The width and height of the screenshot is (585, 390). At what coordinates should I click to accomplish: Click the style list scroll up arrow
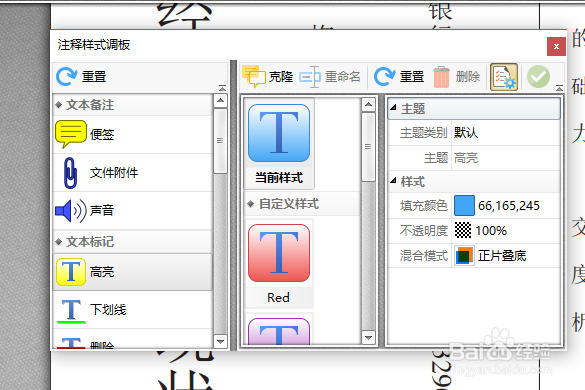point(369,104)
